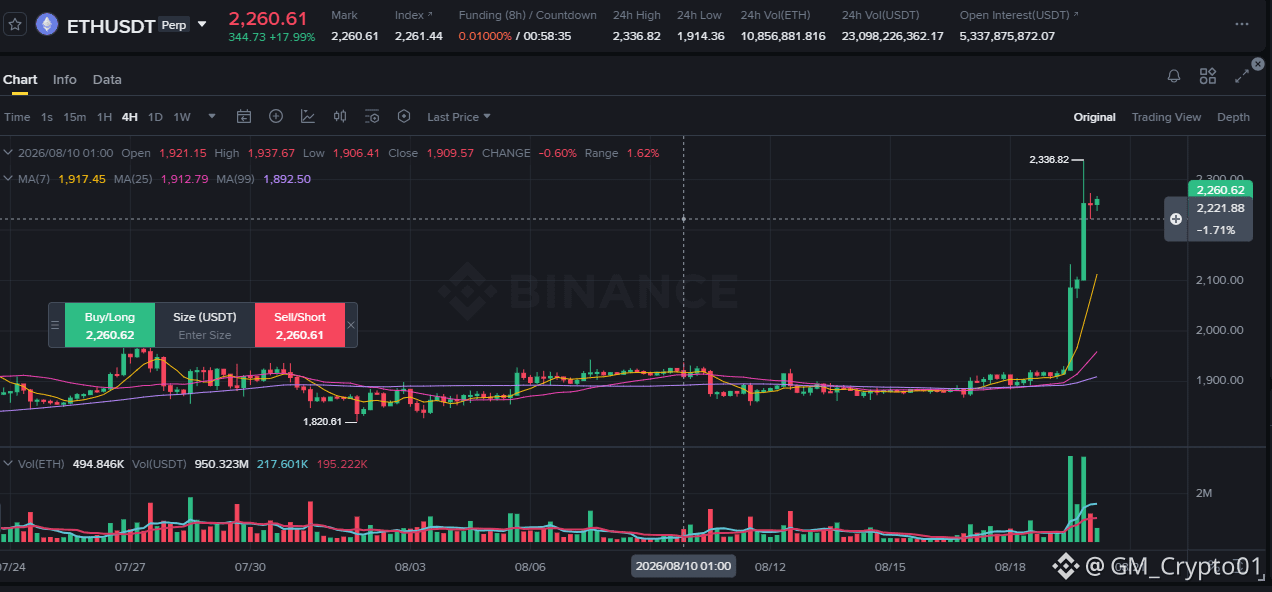Image resolution: width=1272 pixels, height=592 pixels.
Task: Open the three-dots more options menu
Action: (1241, 24)
